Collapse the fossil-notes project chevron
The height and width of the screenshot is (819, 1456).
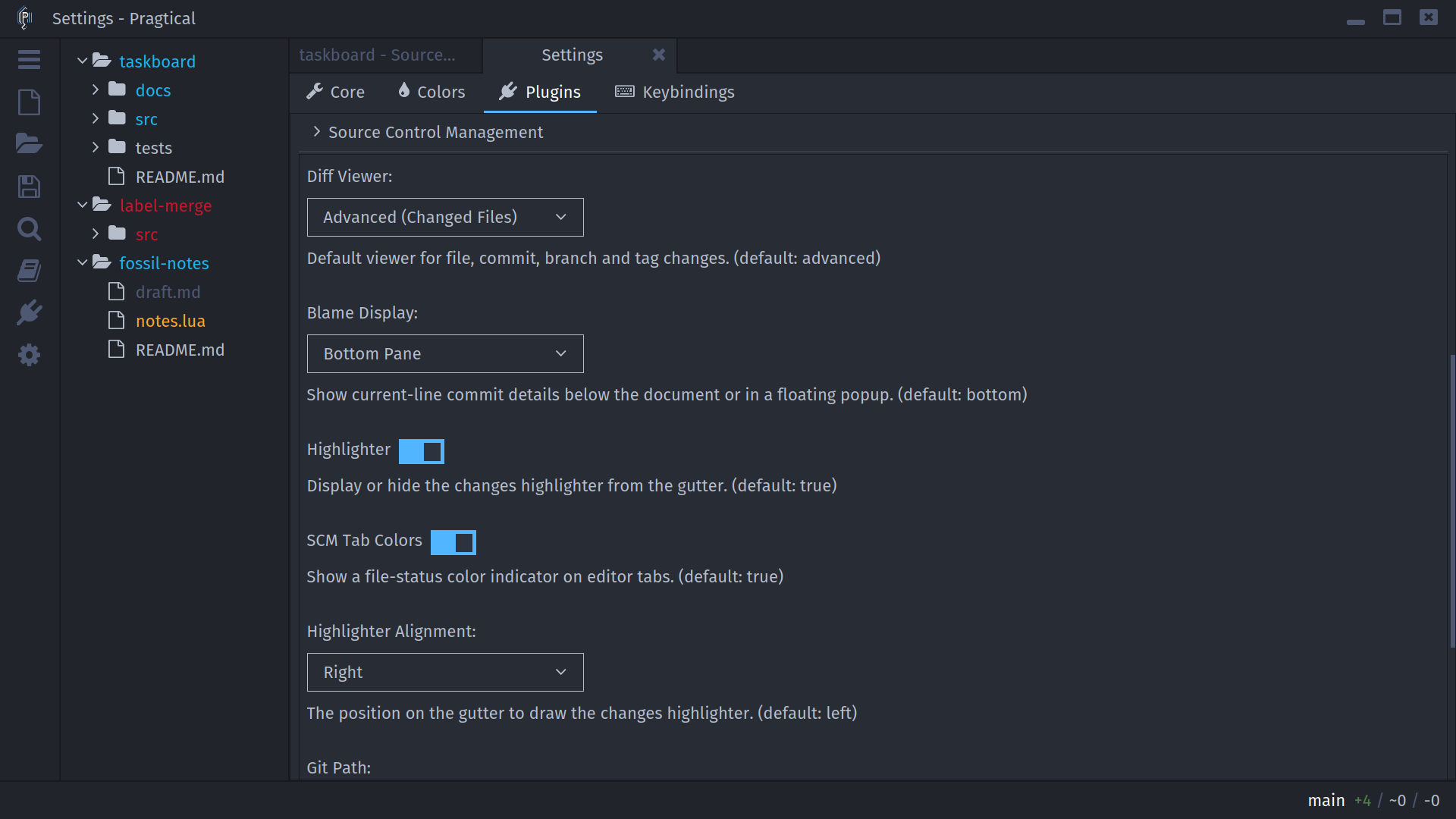[82, 262]
